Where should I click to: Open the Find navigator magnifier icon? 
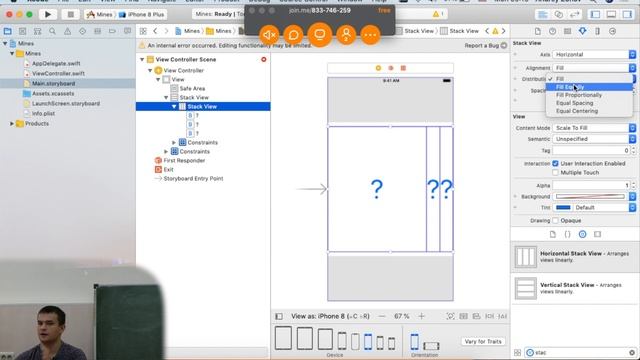(52, 31)
